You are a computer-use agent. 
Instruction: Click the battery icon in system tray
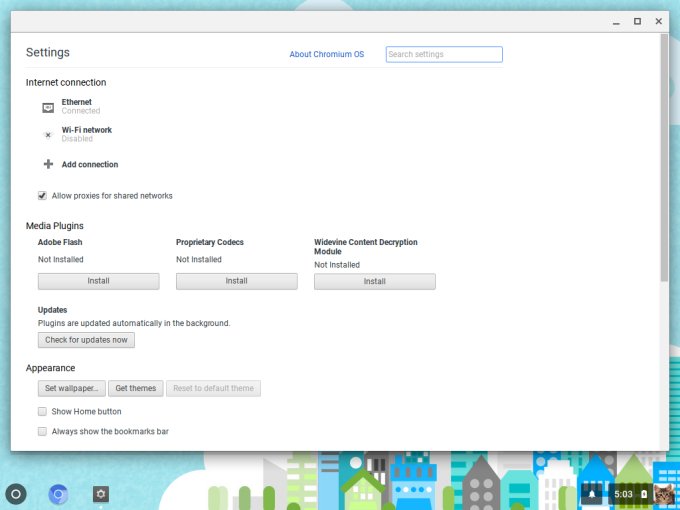tap(644, 494)
